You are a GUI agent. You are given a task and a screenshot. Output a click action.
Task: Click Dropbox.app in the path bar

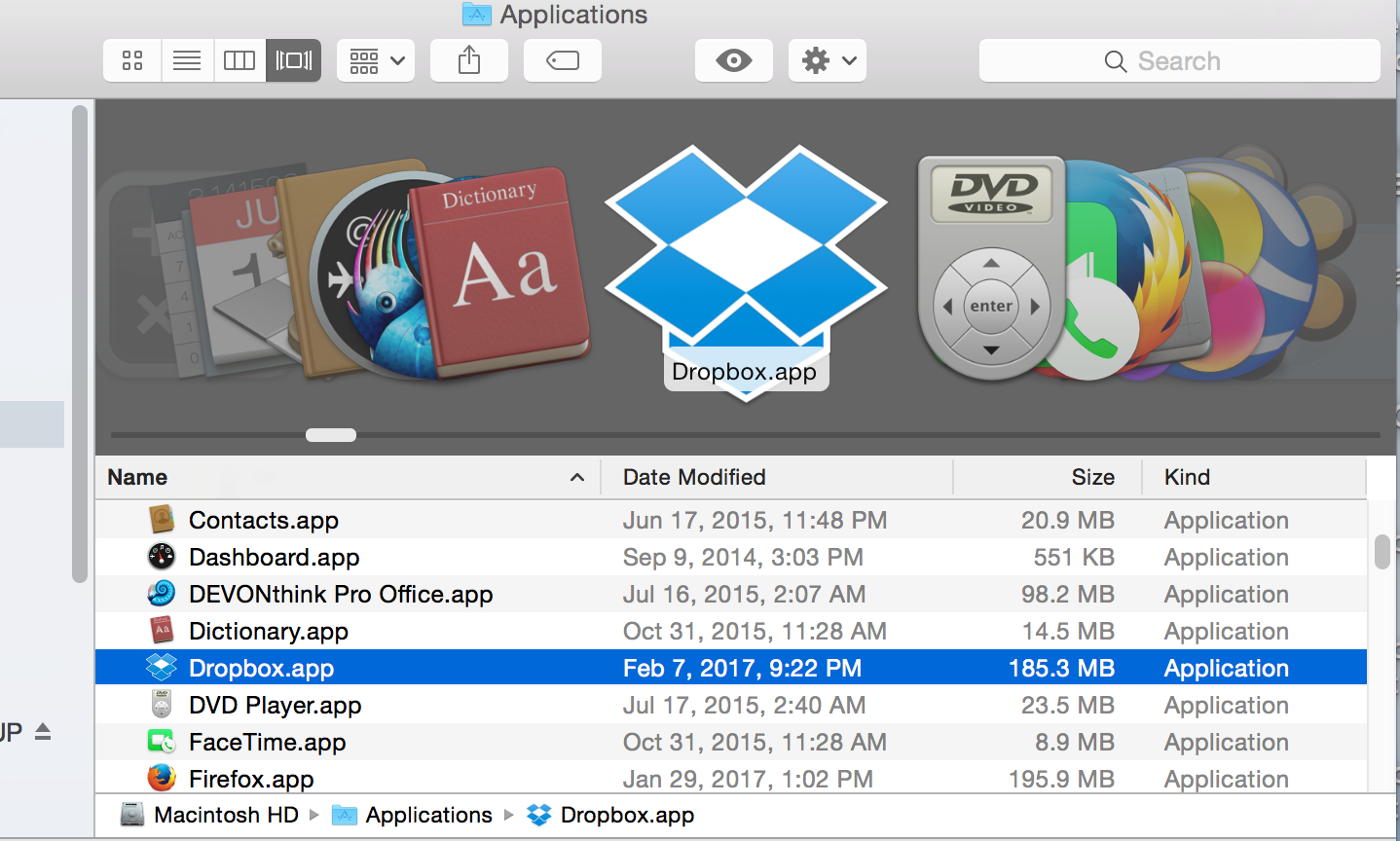pos(628,815)
